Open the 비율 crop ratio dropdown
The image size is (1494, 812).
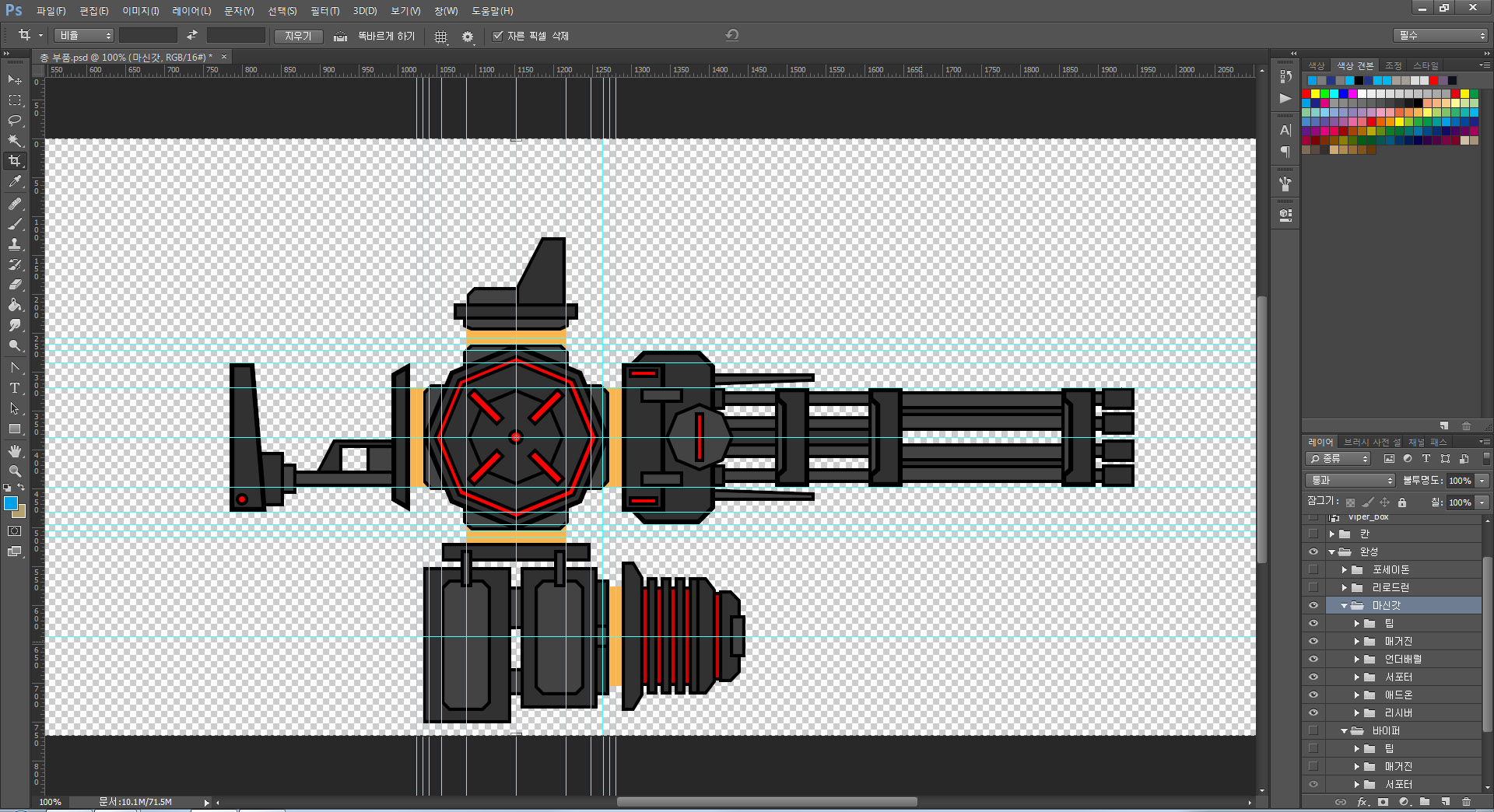(x=84, y=36)
